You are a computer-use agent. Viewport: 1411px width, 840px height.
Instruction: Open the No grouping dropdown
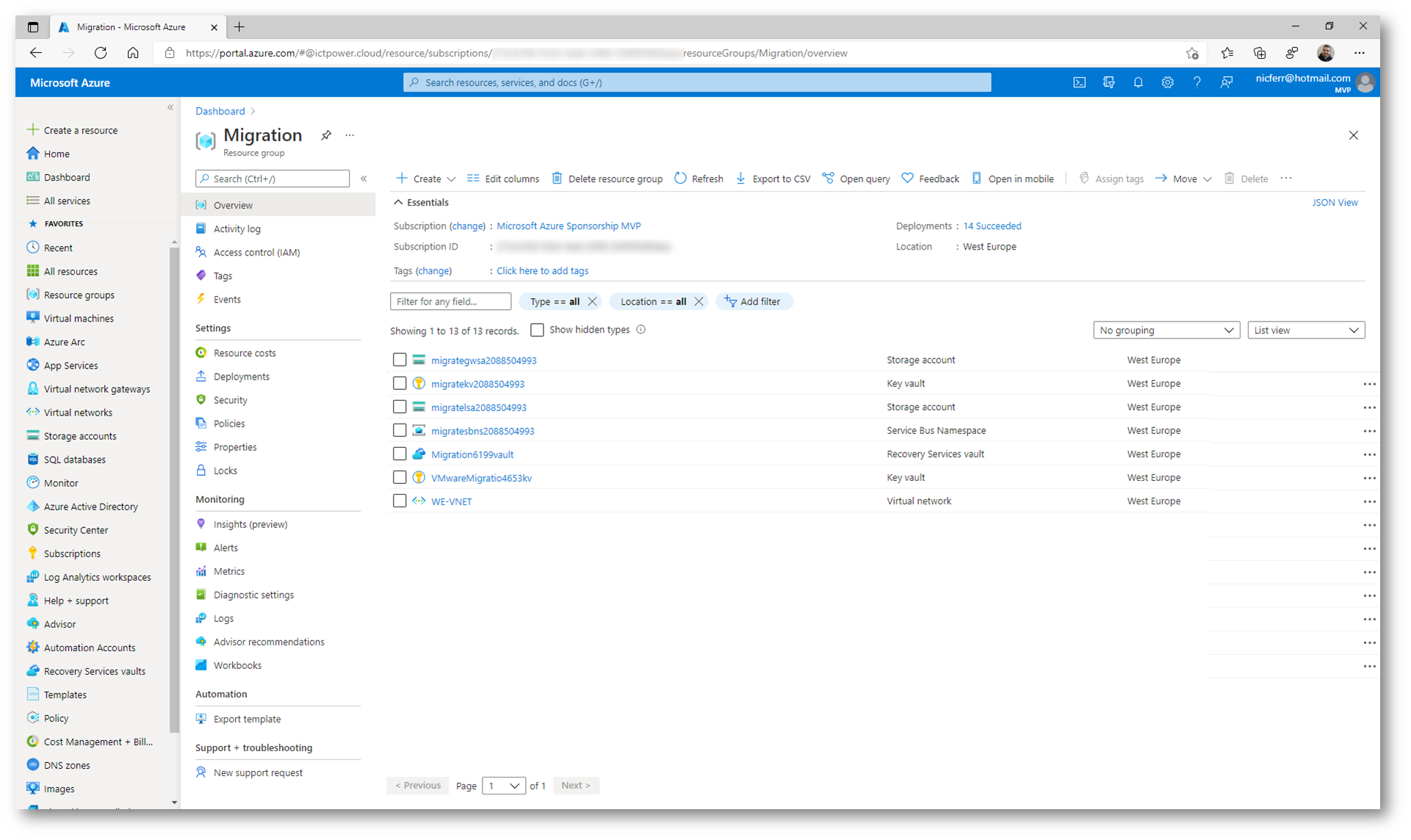pos(1166,330)
